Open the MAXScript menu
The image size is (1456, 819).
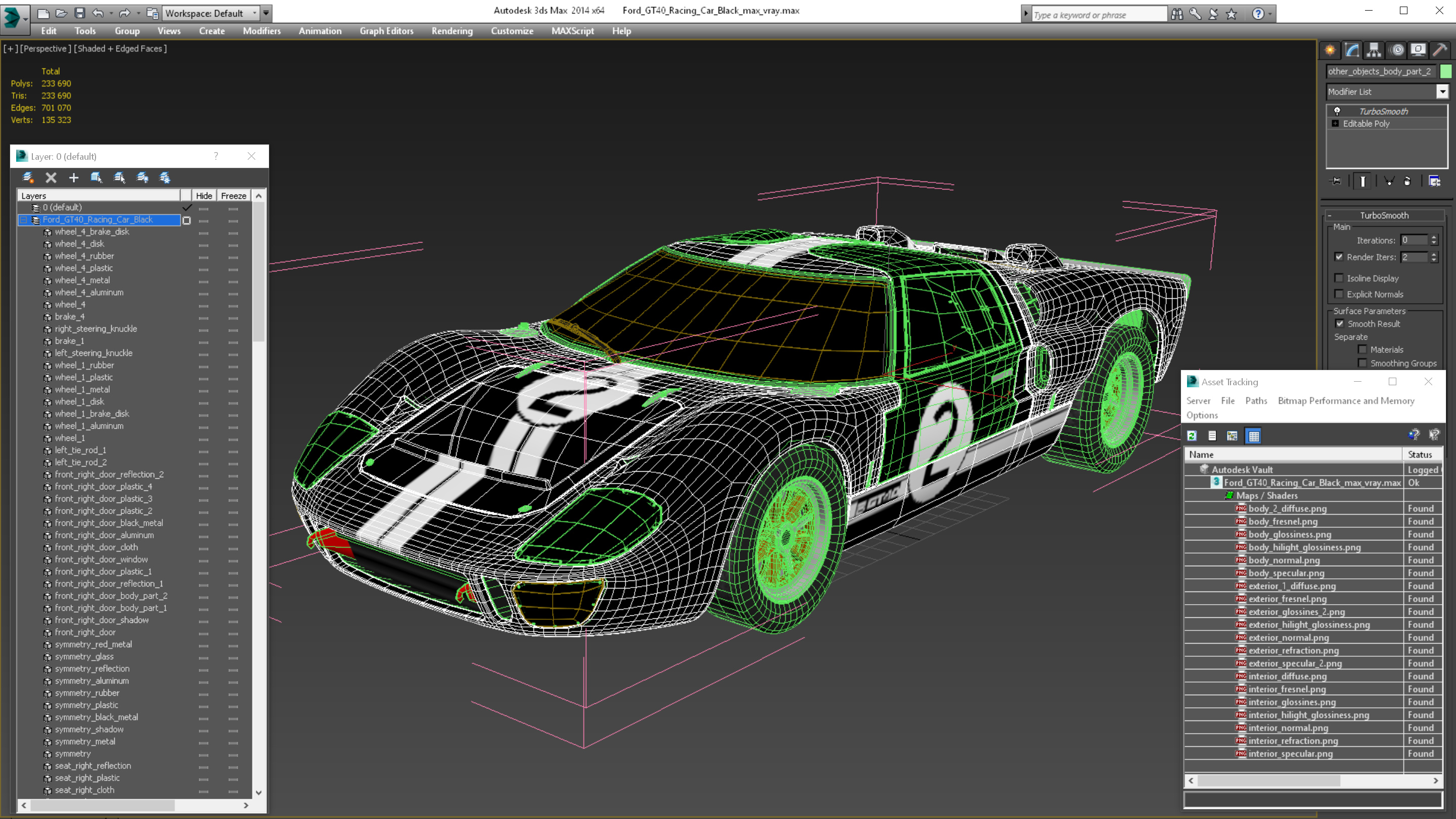(573, 31)
